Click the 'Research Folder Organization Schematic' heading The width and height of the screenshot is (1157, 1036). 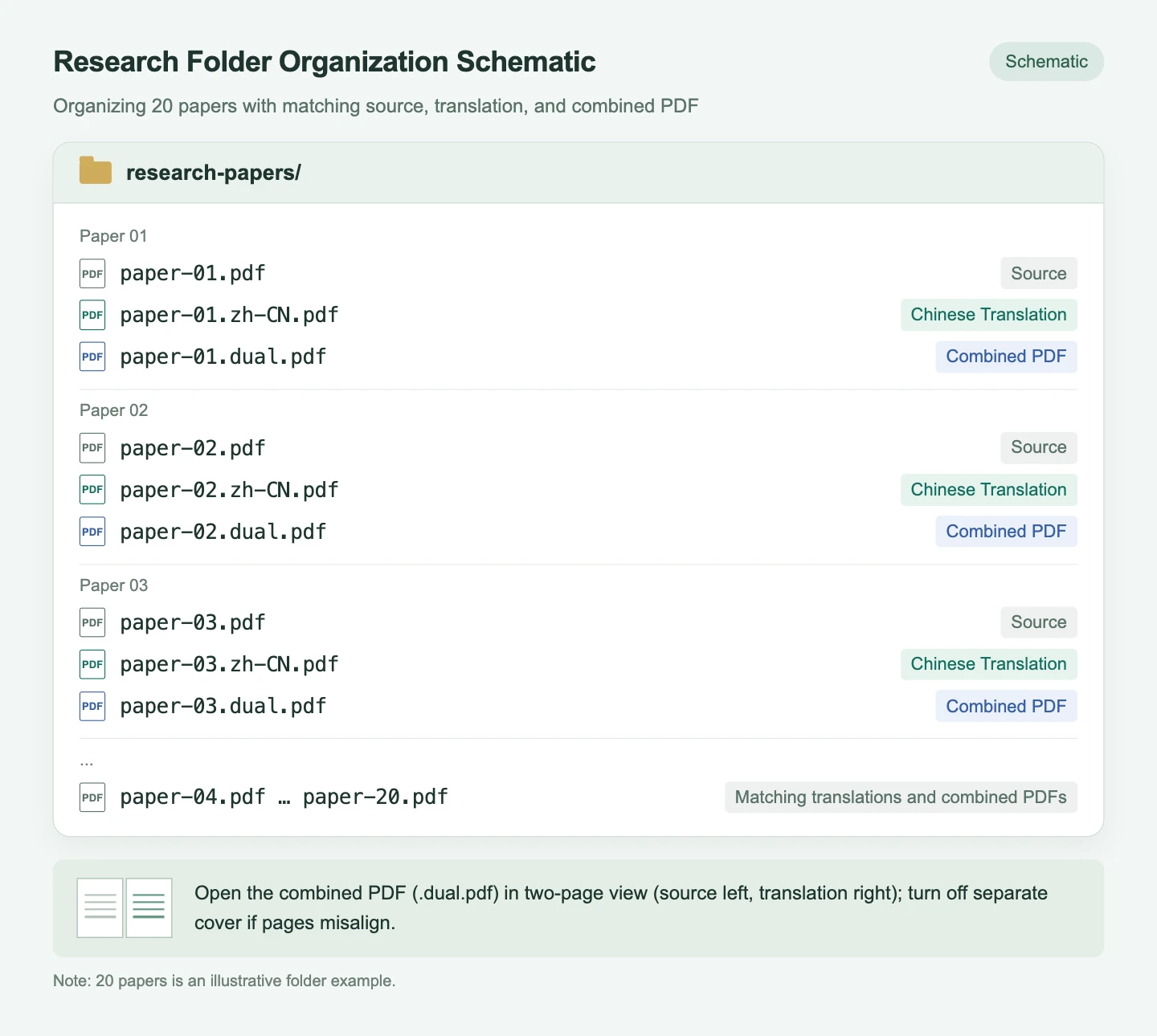click(x=325, y=62)
